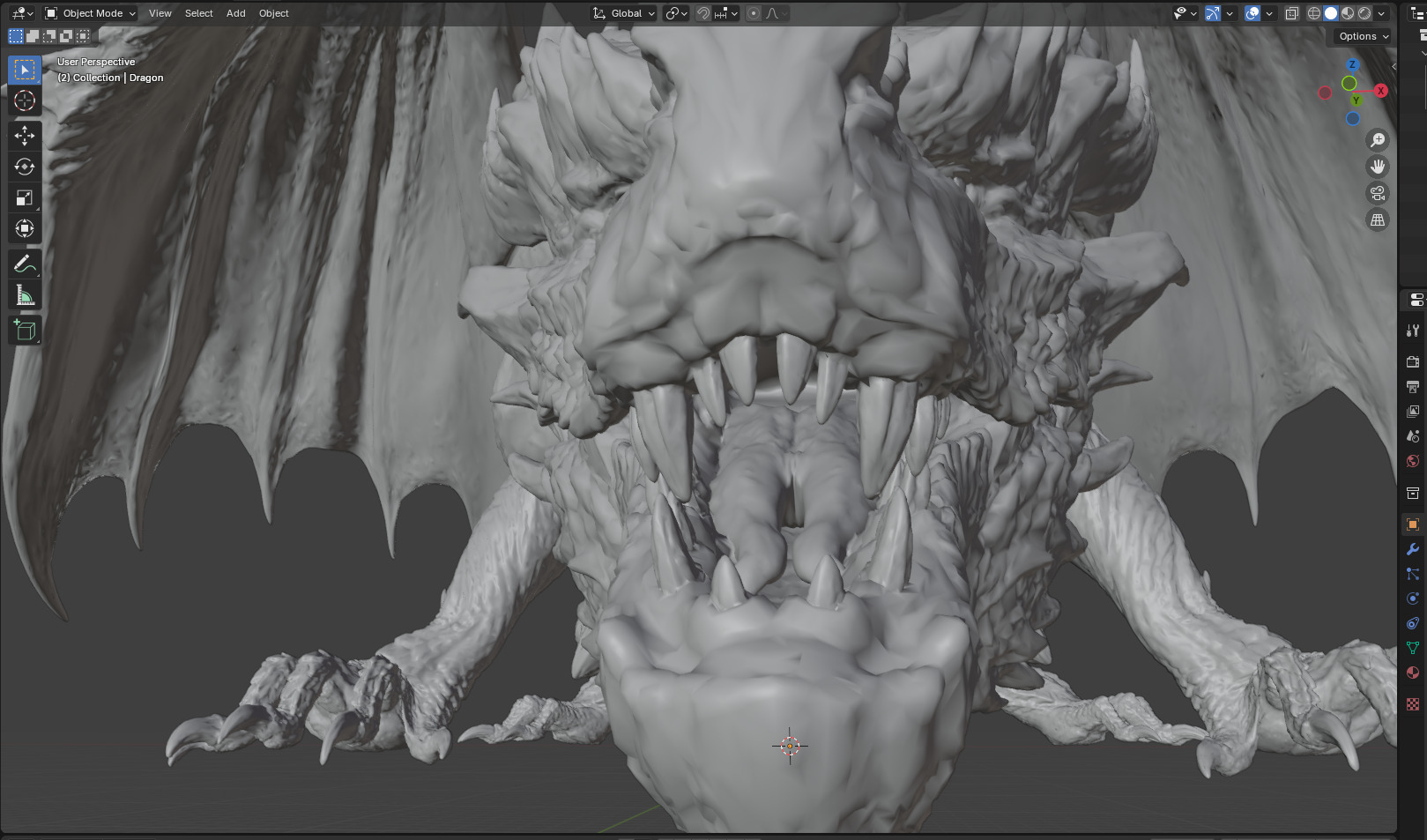The image size is (1427, 840).
Task: Open the Output properties tab
Action: [x=1413, y=386]
